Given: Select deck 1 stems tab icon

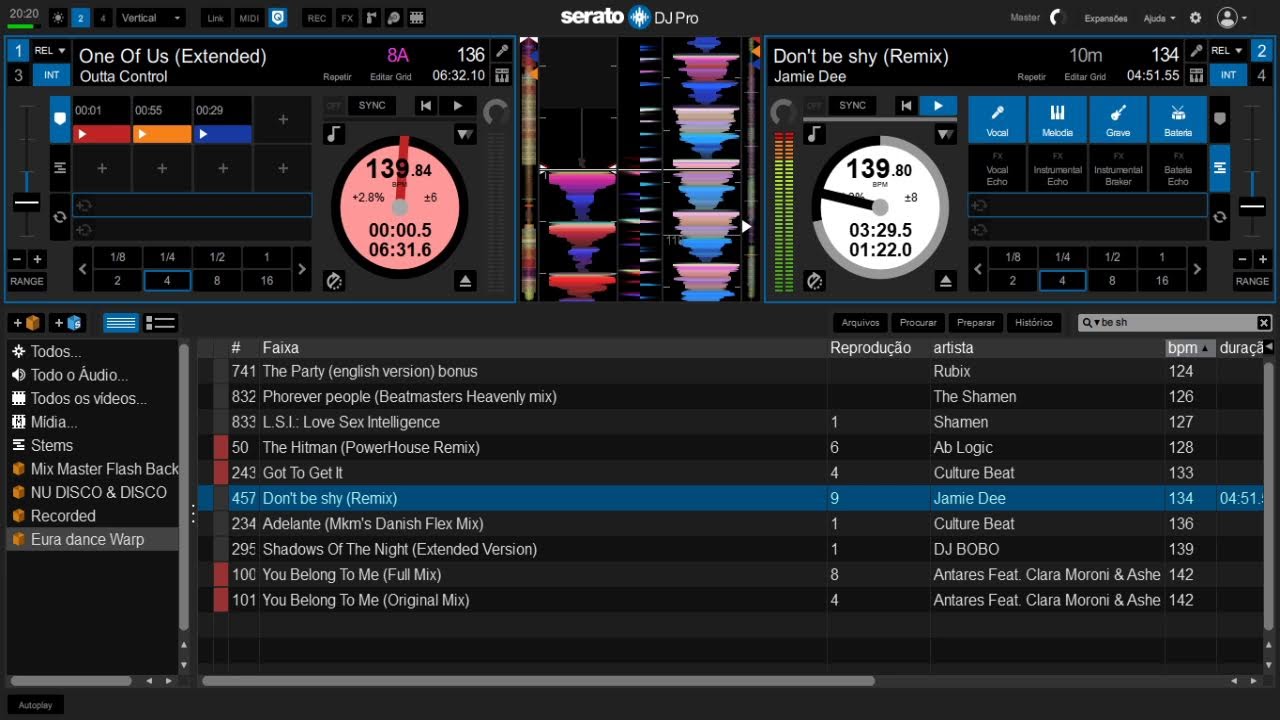Looking at the screenshot, I should click(60, 167).
